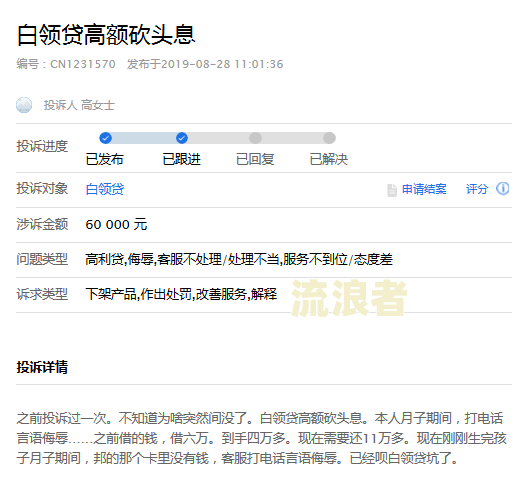Click the 已发布 step label
The width and height of the screenshot is (530, 478).
pos(105,159)
